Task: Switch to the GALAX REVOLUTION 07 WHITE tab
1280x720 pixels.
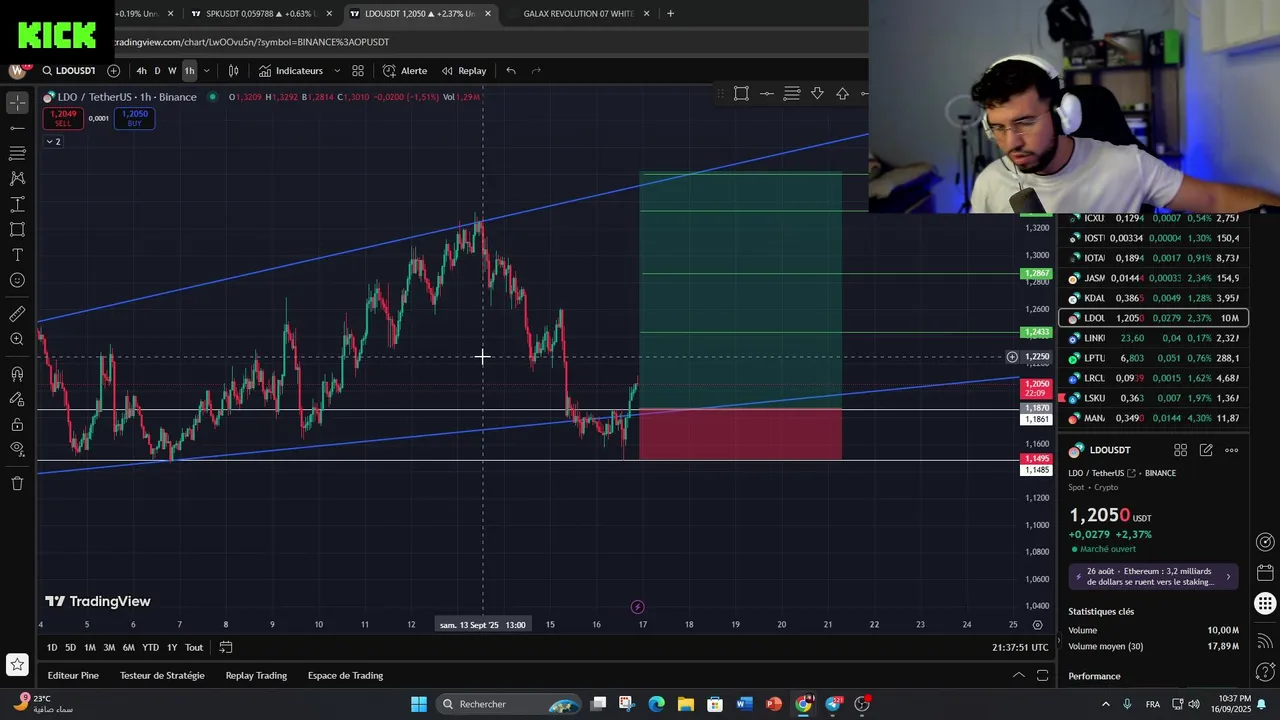Action: click(x=578, y=14)
